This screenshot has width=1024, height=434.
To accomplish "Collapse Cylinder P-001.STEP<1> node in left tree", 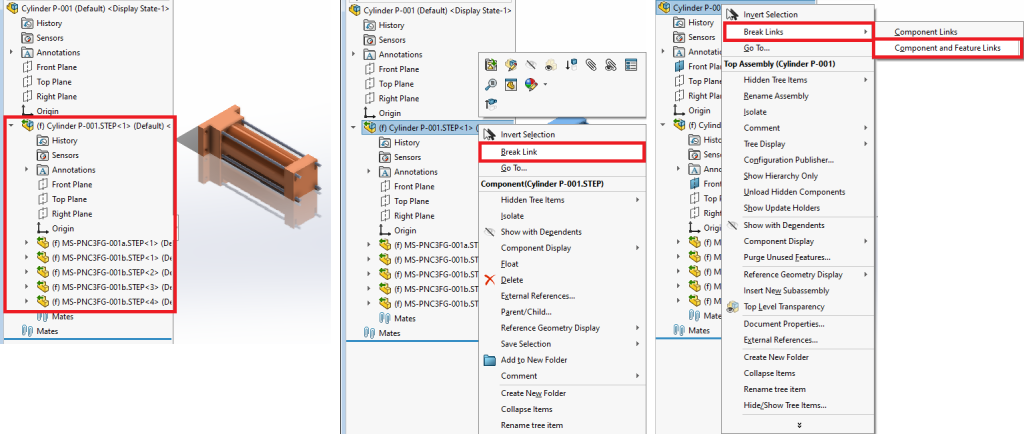I will tap(12, 126).
